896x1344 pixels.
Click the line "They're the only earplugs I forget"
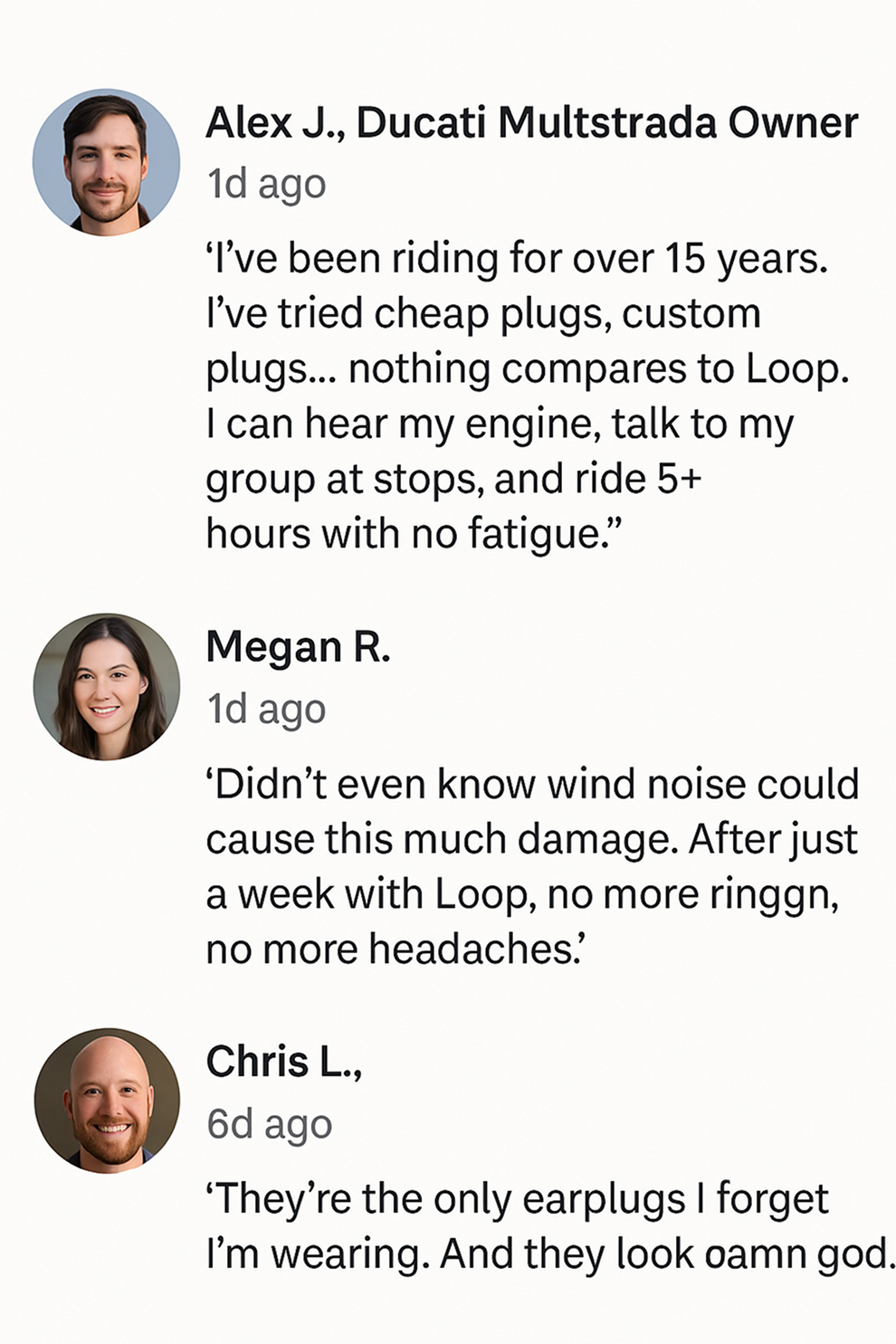(x=517, y=1199)
